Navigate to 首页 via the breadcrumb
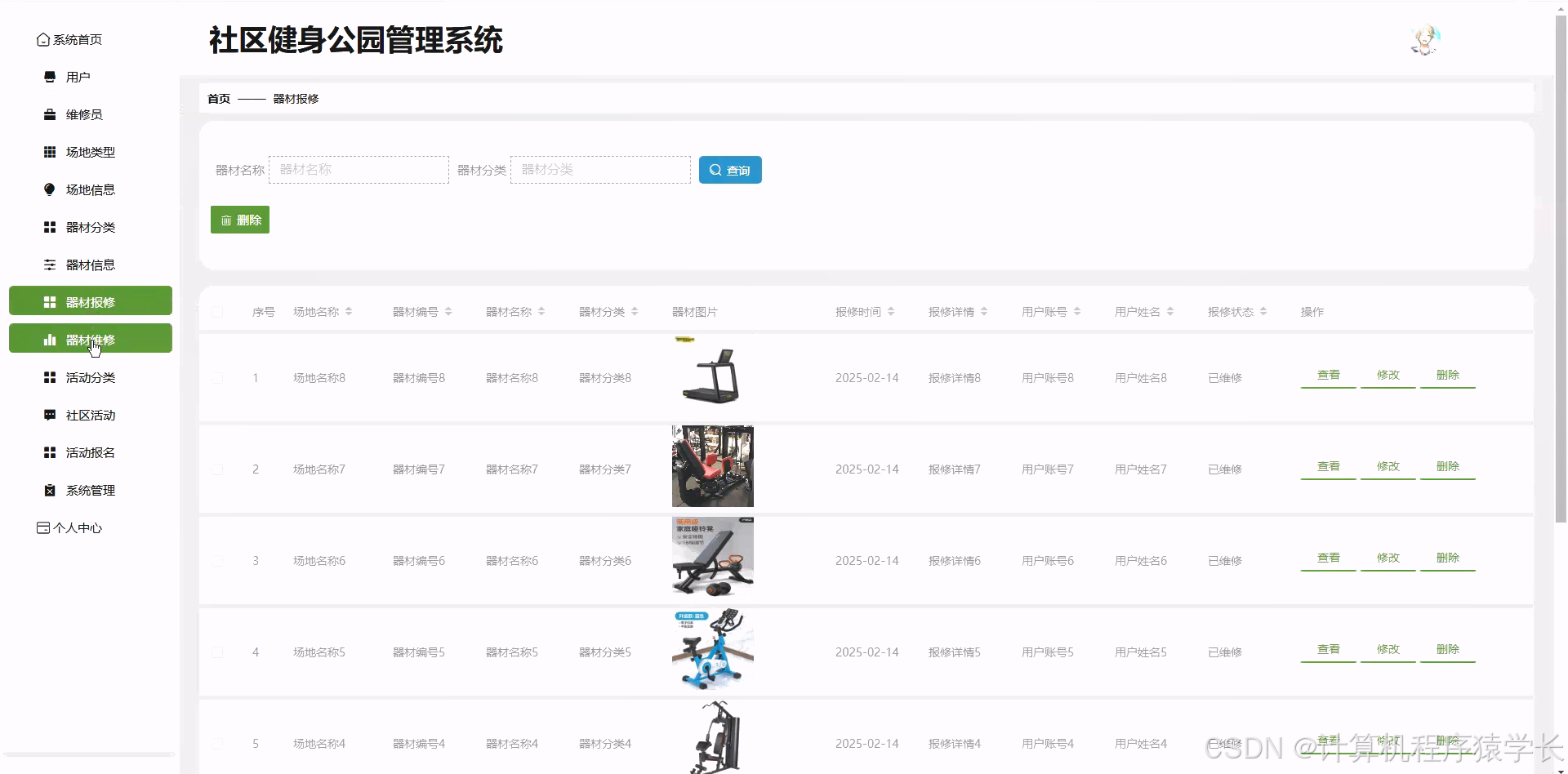 click(x=218, y=98)
